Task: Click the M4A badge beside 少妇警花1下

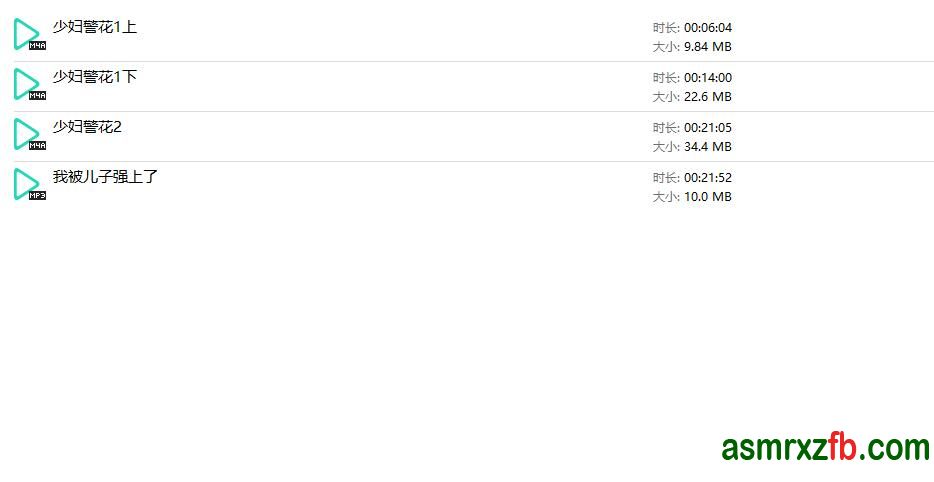Action: (x=38, y=96)
